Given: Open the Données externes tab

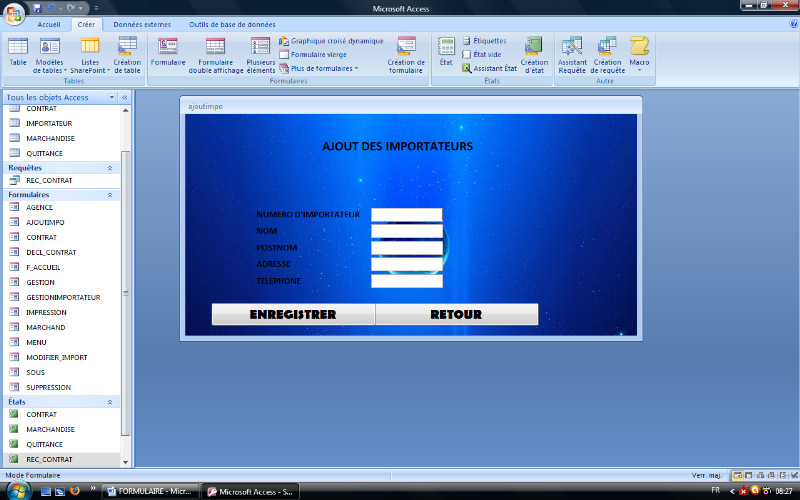Looking at the screenshot, I should (x=142, y=24).
